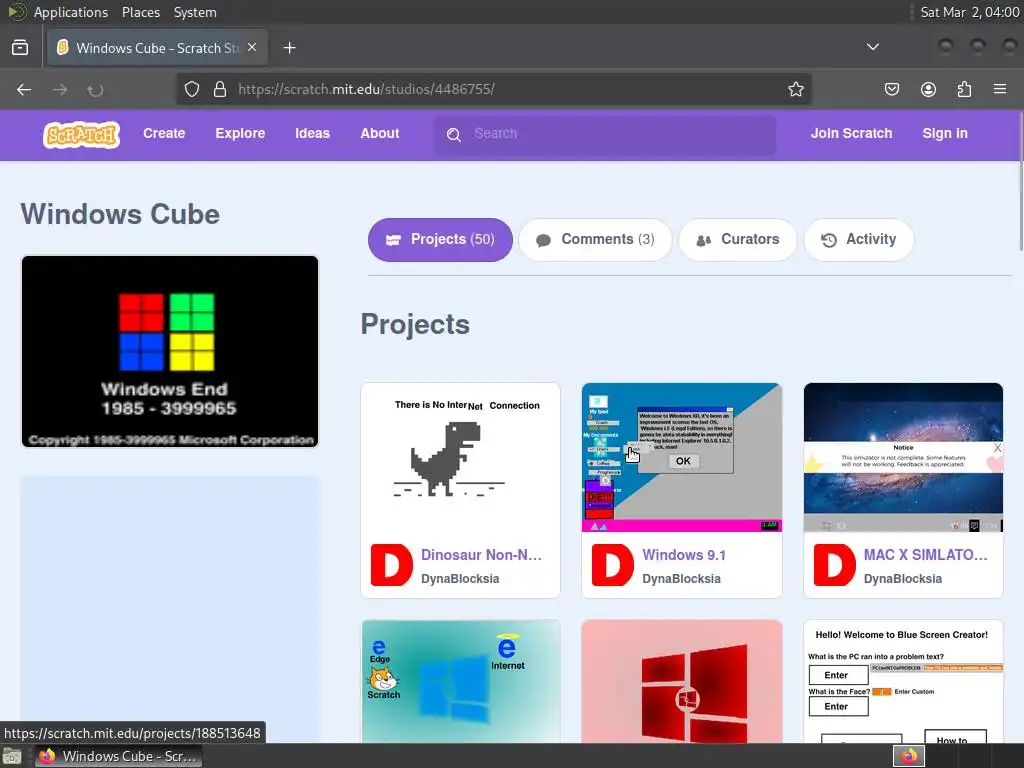The width and height of the screenshot is (1024, 768).
Task: Click Create in the Scratch navbar
Action: point(164,133)
